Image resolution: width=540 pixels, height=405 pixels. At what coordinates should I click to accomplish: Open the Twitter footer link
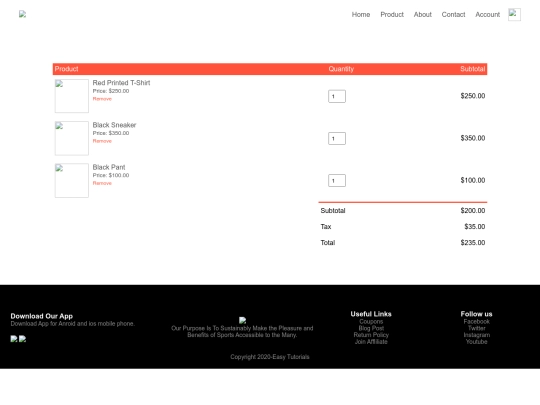coord(476,328)
